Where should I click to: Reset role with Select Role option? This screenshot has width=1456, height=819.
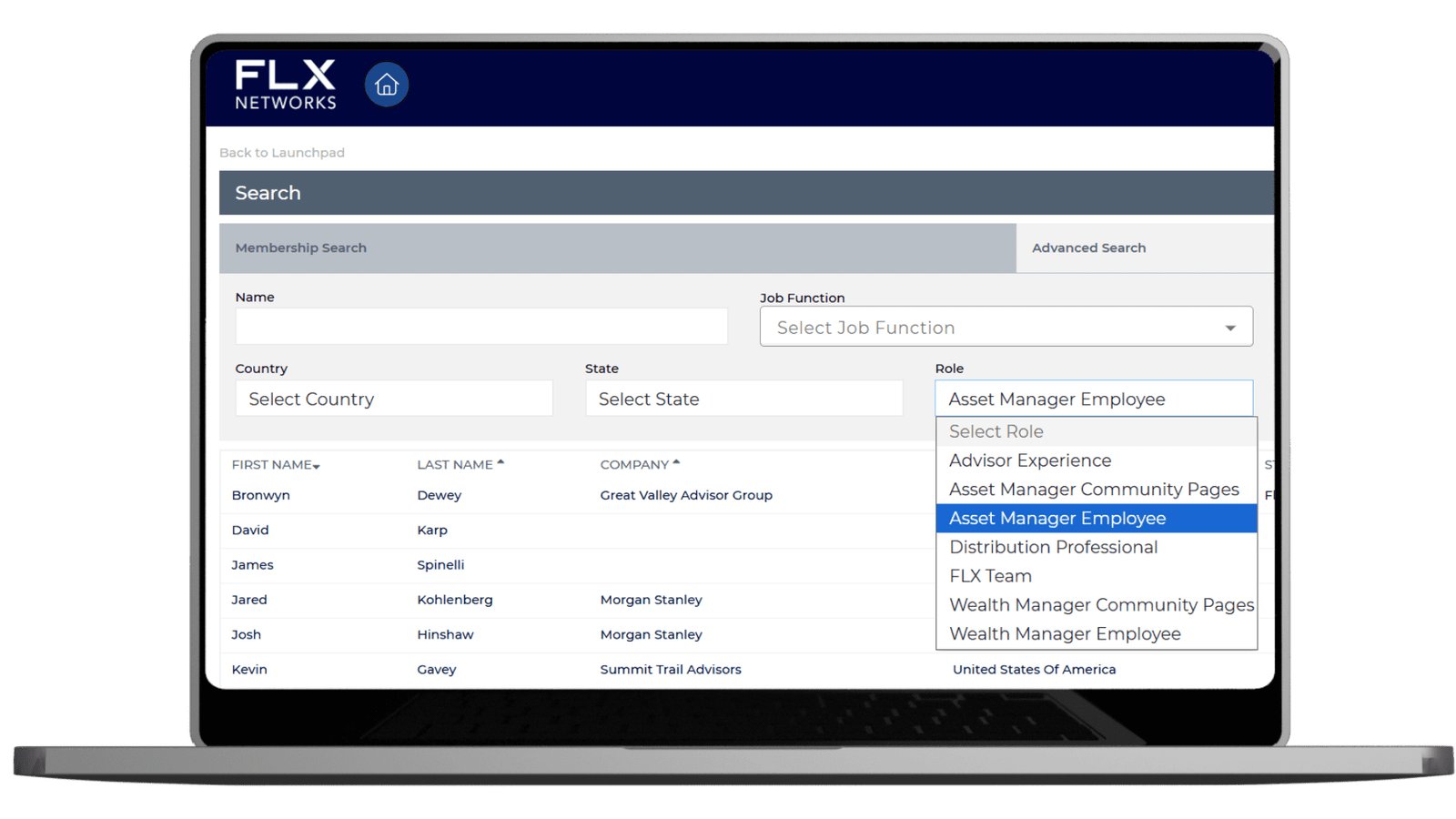[x=996, y=431]
